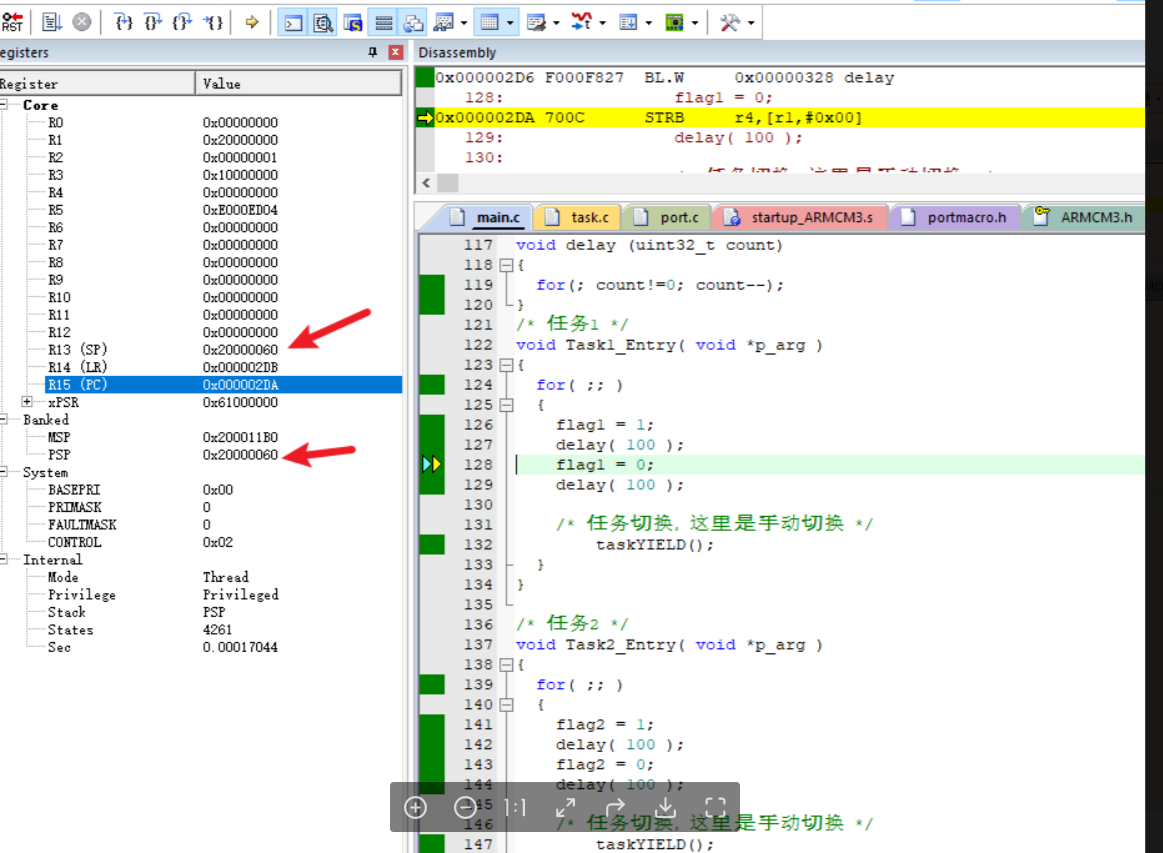Viewport: 1163px width, 853px height.
Task: Fold Task1_Entry body at line 123
Action: (507, 365)
